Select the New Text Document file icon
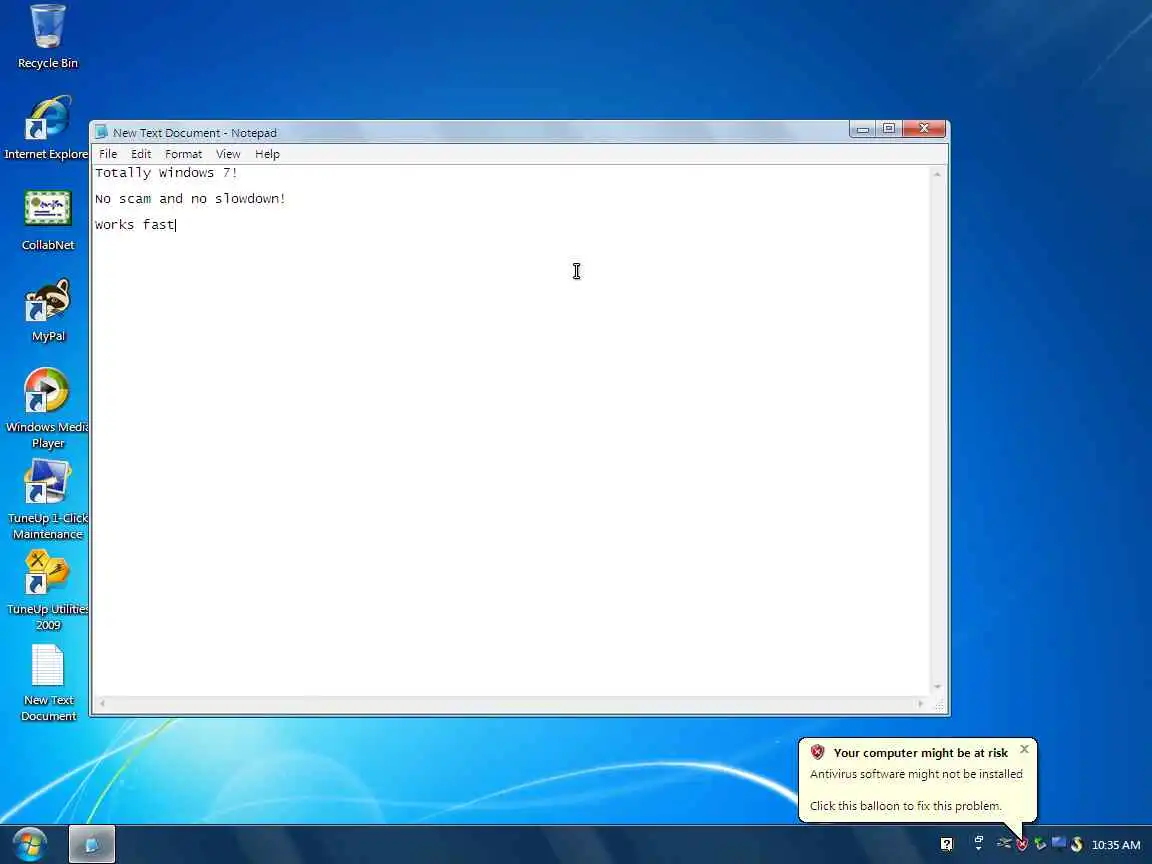The image size is (1152, 864). (x=48, y=683)
